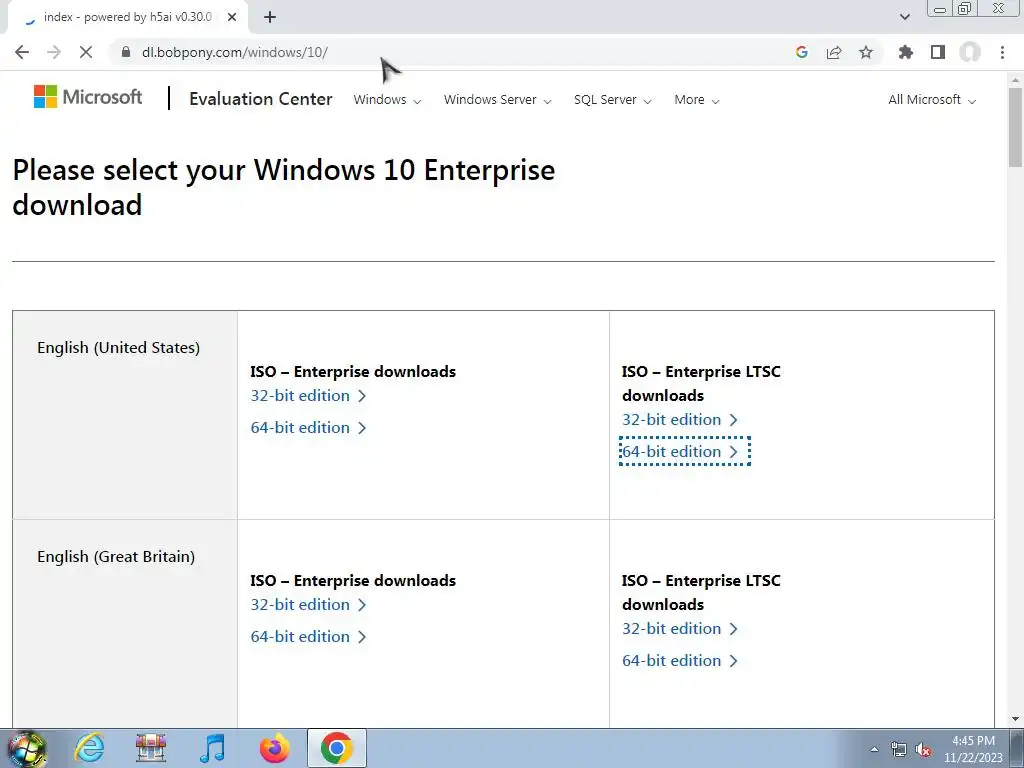Image resolution: width=1024 pixels, height=768 pixels.
Task: Open Great Britain Enterprise 32-bit edition link
Action: (308, 605)
